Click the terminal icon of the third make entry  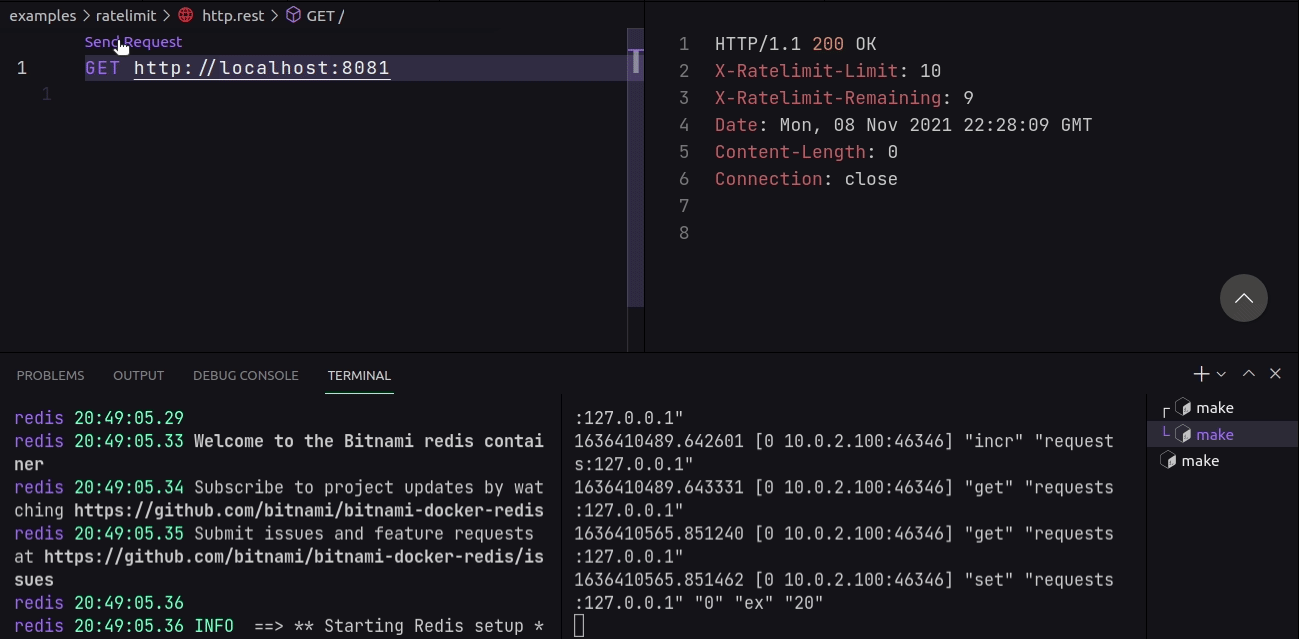(x=1167, y=460)
